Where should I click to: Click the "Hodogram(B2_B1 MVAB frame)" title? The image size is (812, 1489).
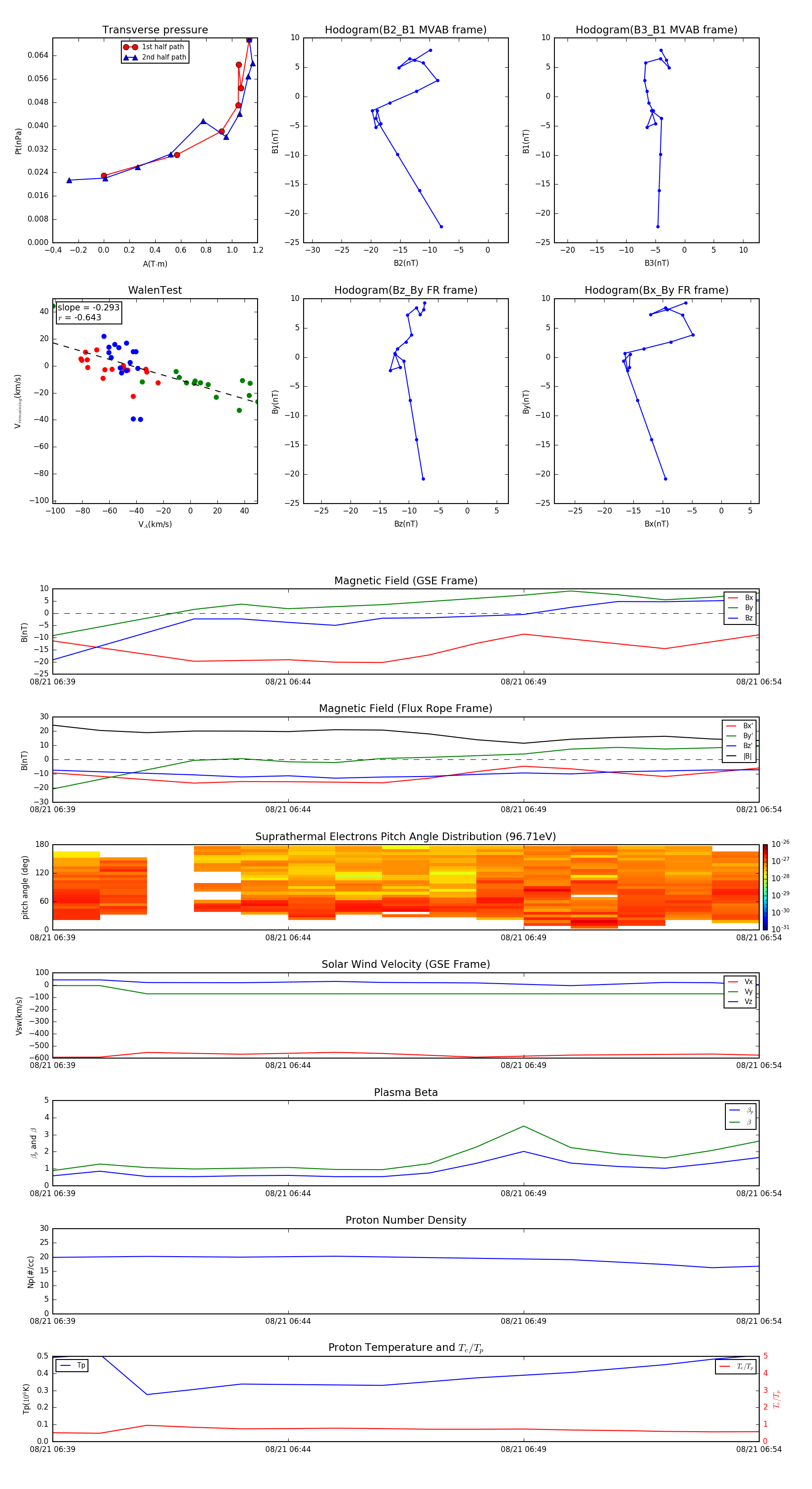click(x=406, y=30)
